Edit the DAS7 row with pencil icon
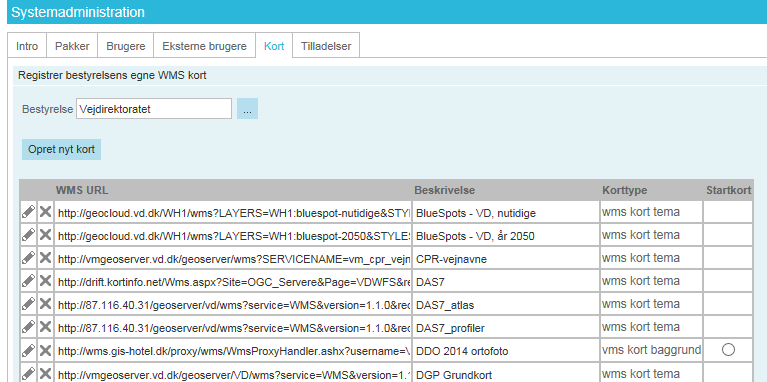Viewport: 767px width, 382px height. coord(28,281)
